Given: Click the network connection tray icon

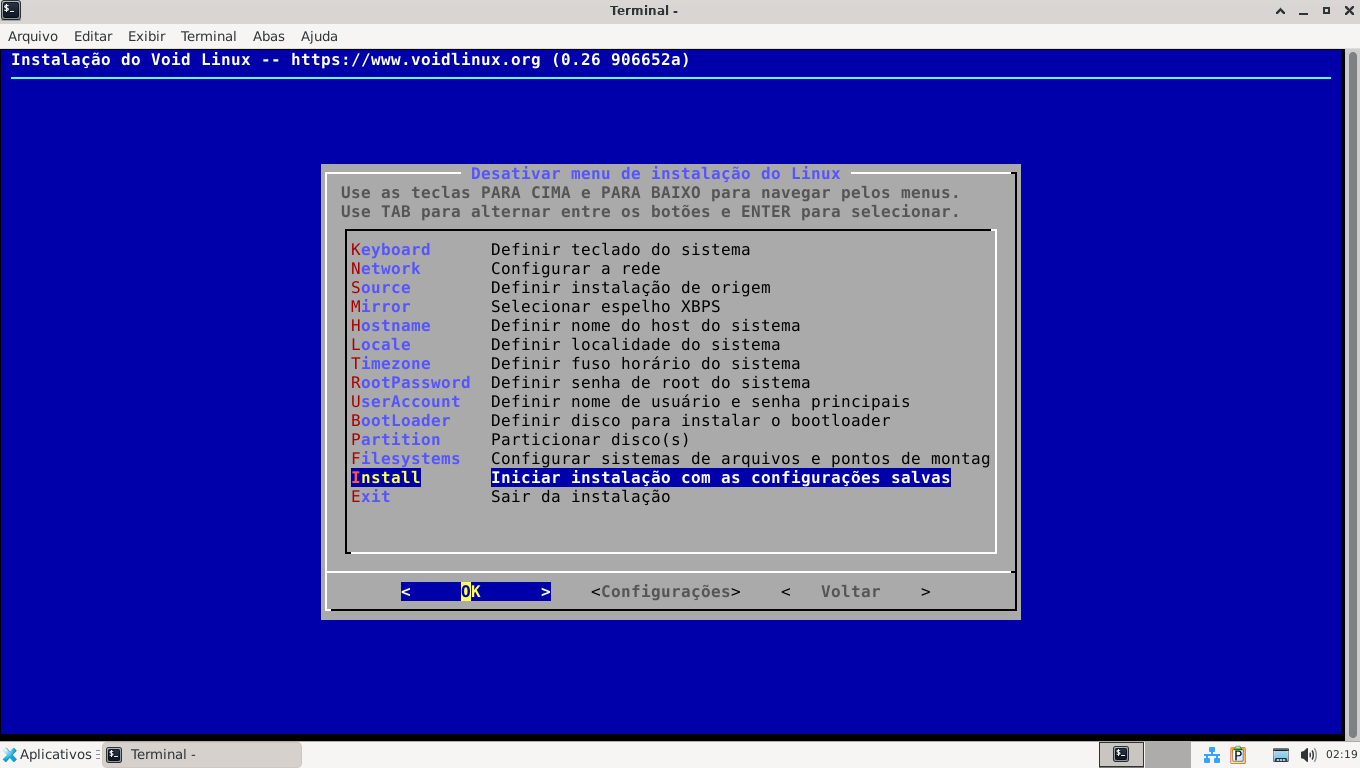Looking at the screenshot, I should tap(1211, 755).
